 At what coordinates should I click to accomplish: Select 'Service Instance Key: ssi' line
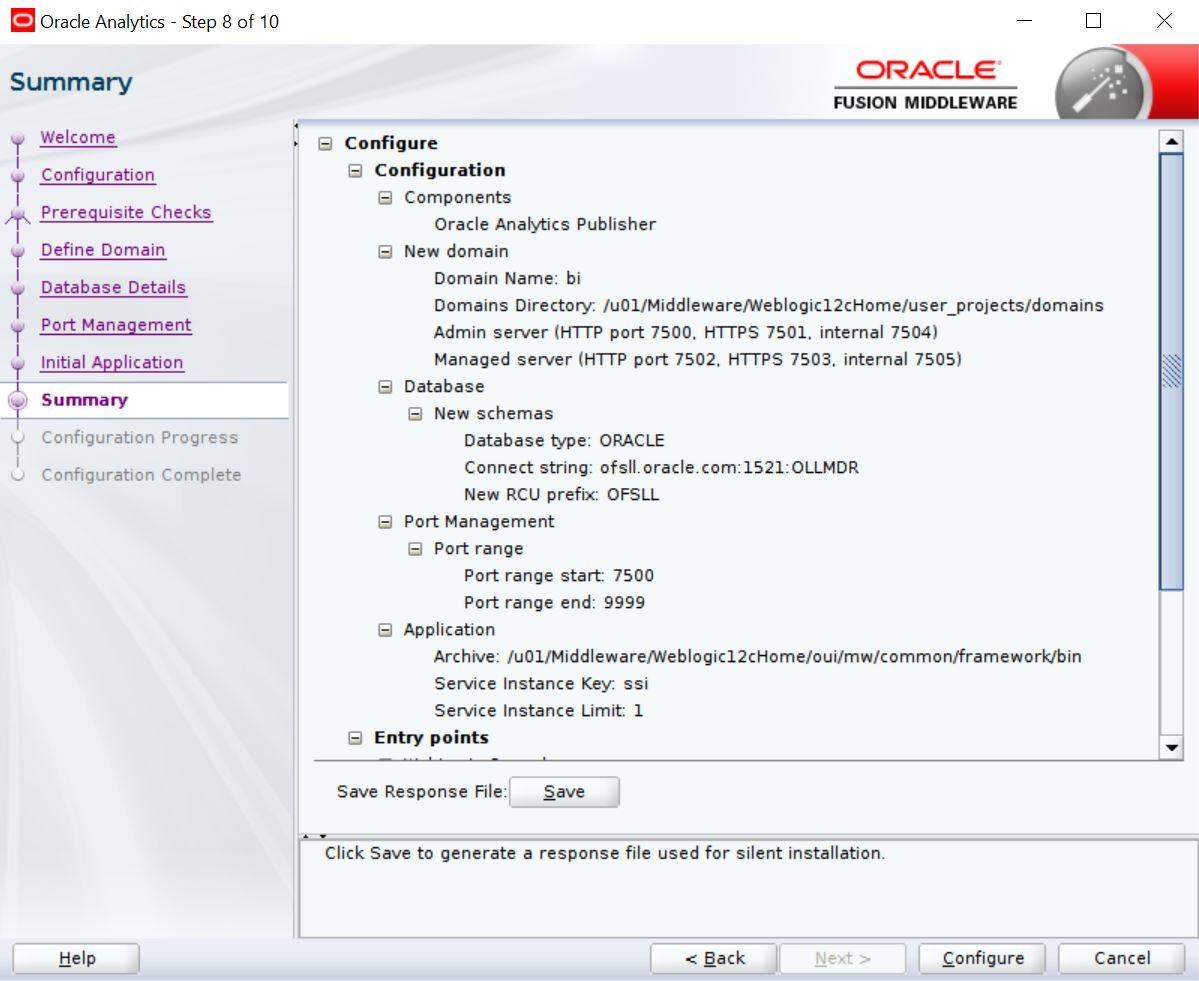tap(541, 684)
